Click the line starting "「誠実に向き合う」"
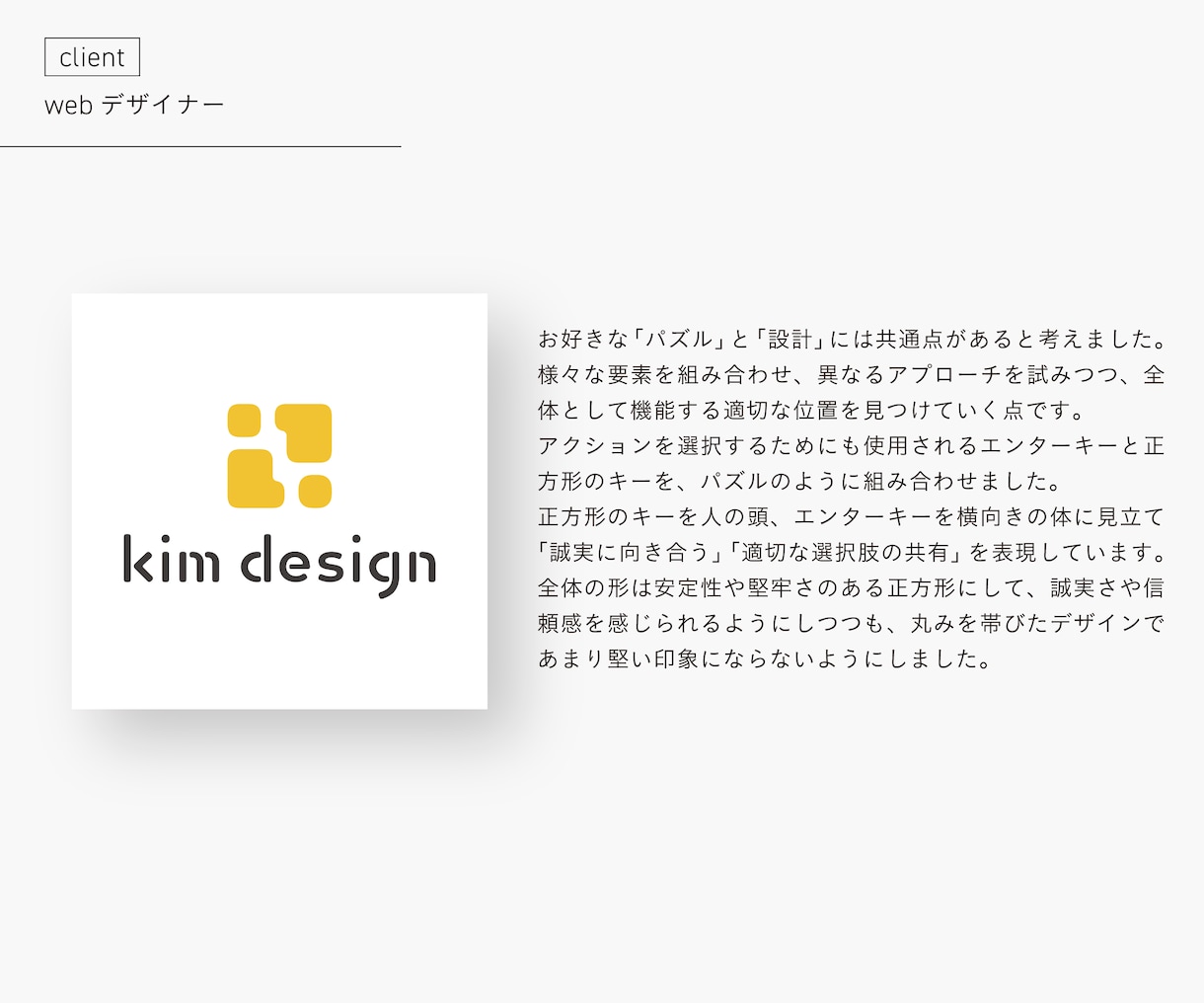 point(853,553)
